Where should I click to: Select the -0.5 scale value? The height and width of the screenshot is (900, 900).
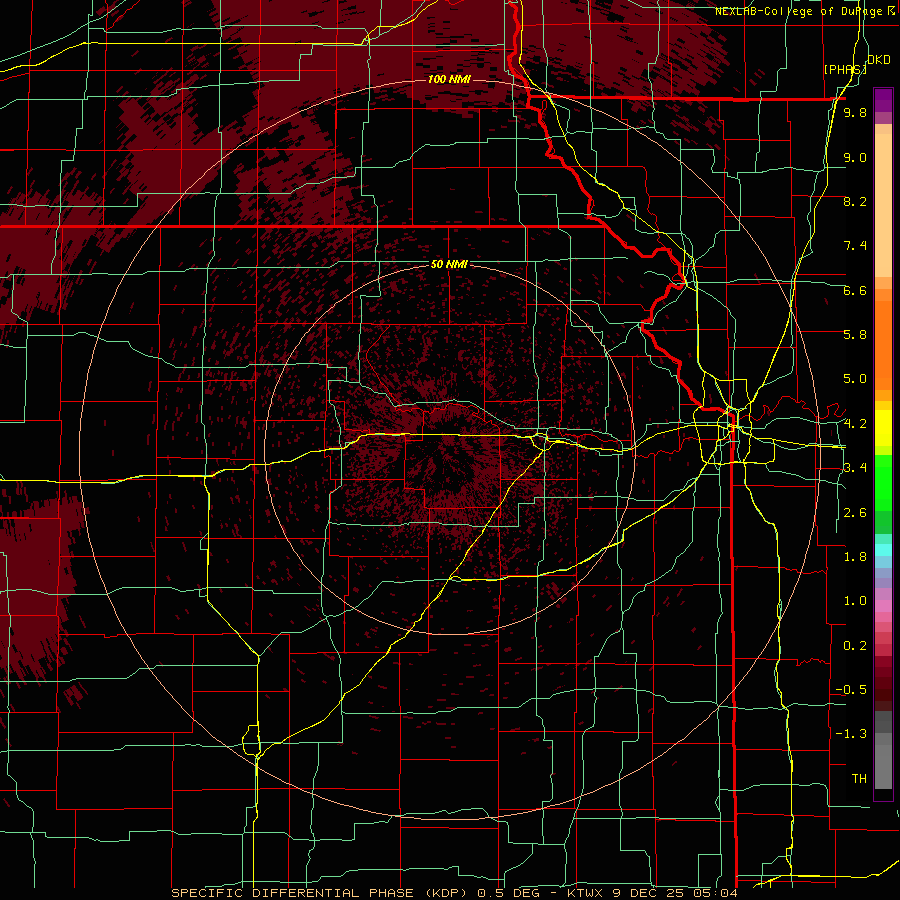851,690
